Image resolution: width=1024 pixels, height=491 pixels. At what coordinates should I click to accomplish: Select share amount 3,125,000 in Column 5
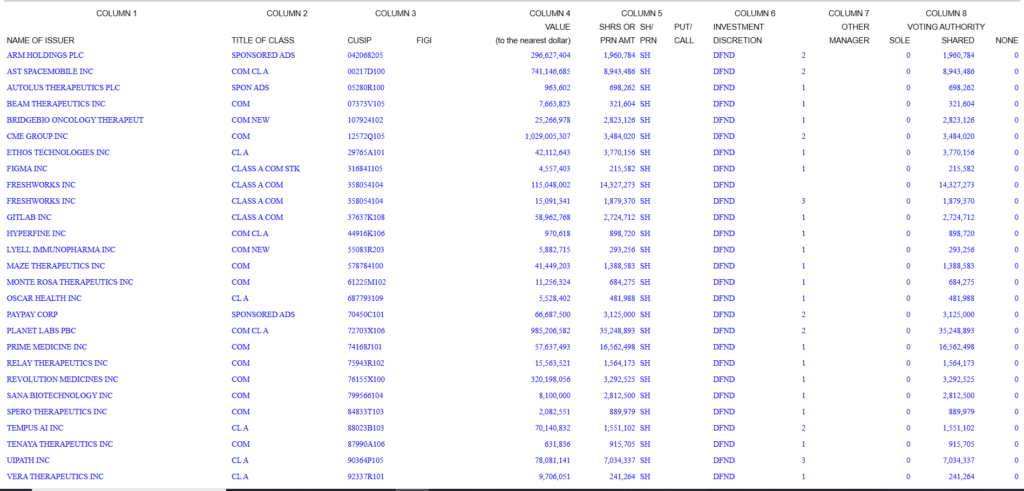[x=619, y=315]
